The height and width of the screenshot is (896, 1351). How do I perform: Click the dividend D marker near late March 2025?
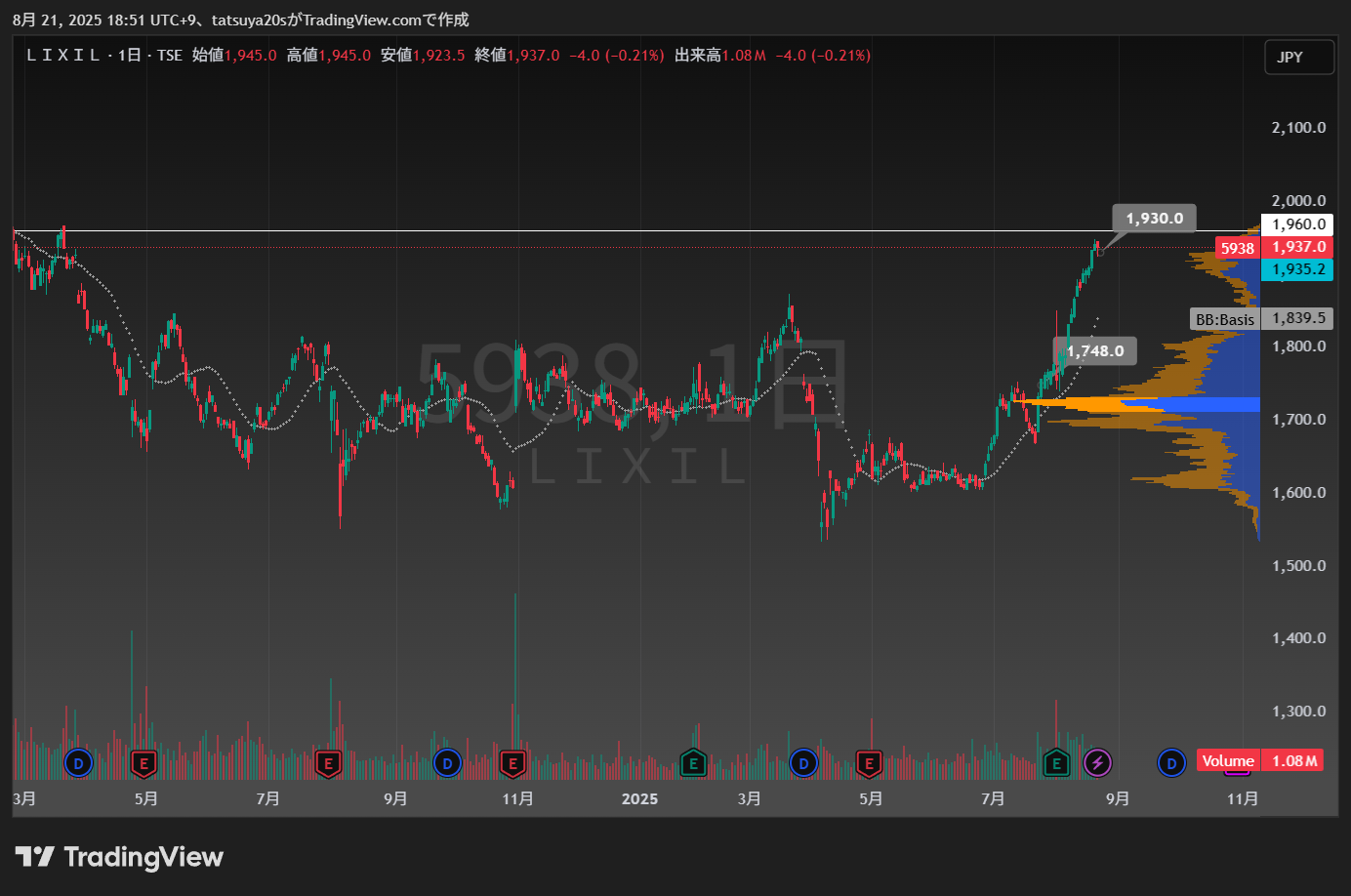[803, 763]
